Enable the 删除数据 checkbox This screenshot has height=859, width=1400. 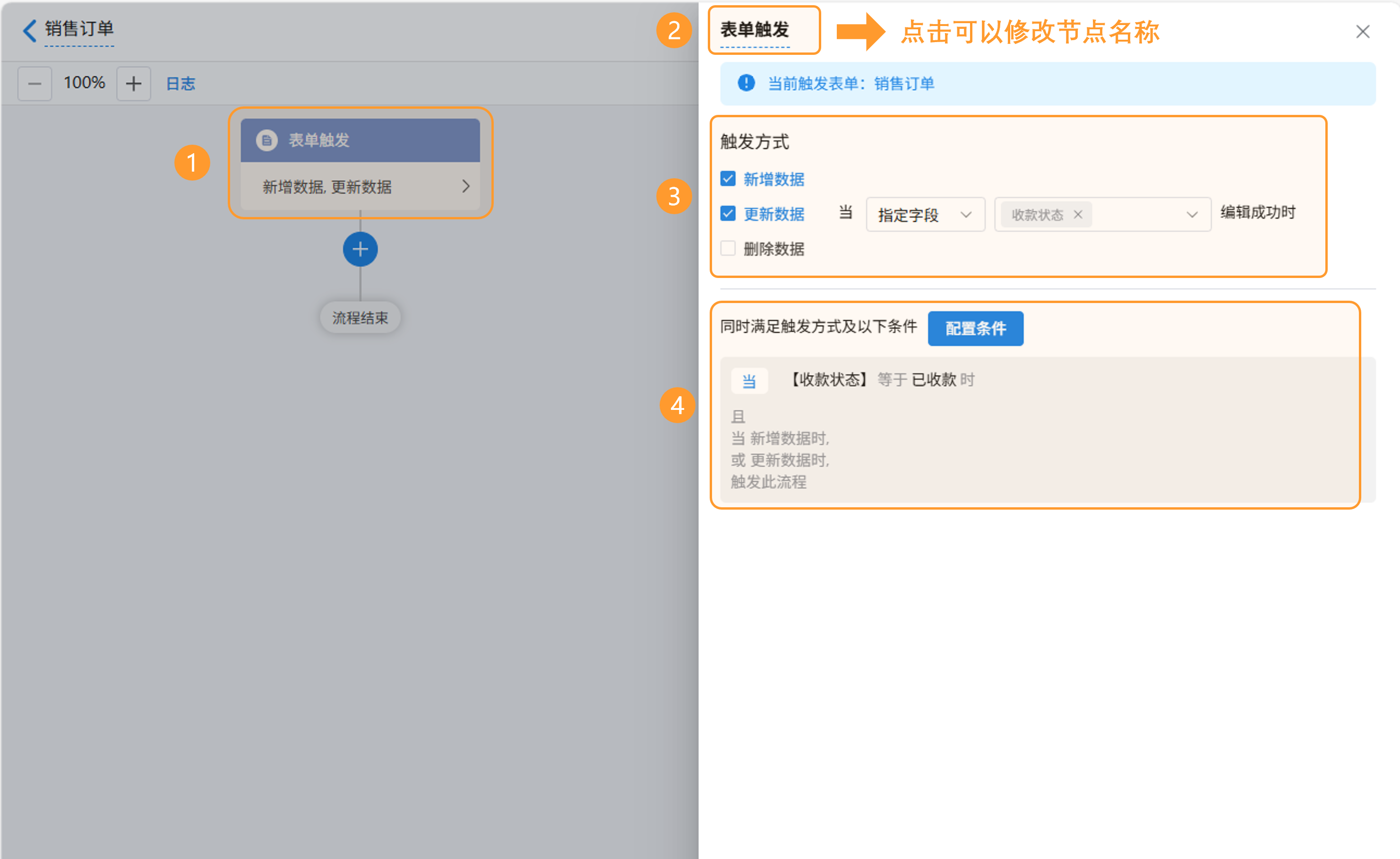coord(728,248)
